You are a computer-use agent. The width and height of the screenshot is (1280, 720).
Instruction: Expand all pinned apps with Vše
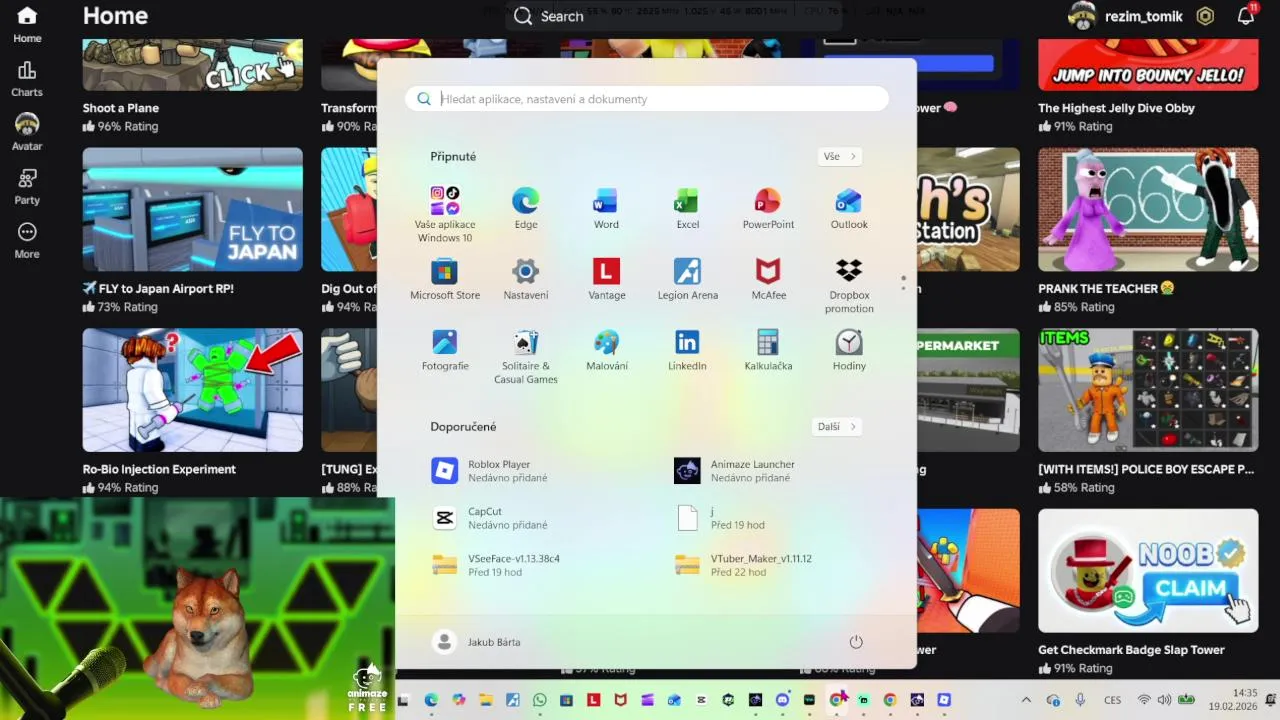tap(840, 157)
